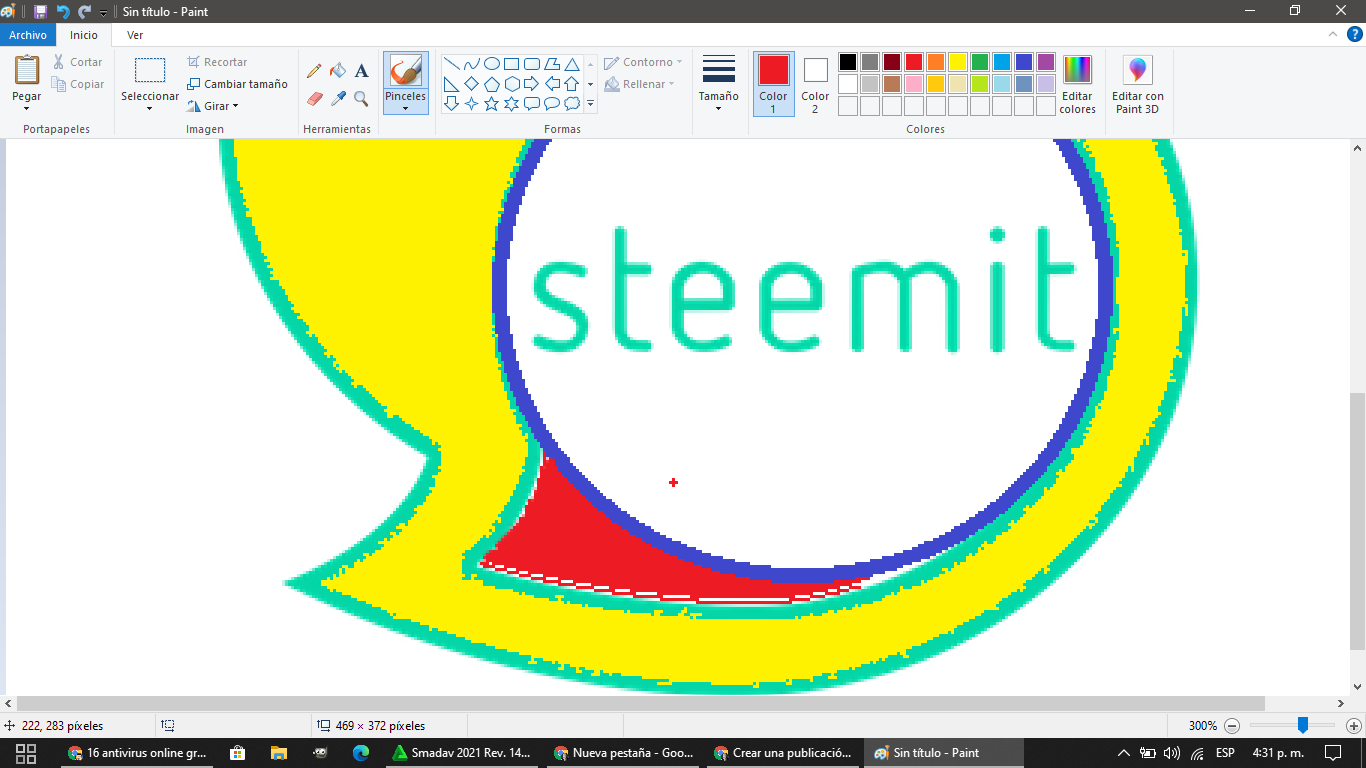This screenshot has width=1366, height=768.
Task: Pick the yellow color swatch
Action: [958, 62]
